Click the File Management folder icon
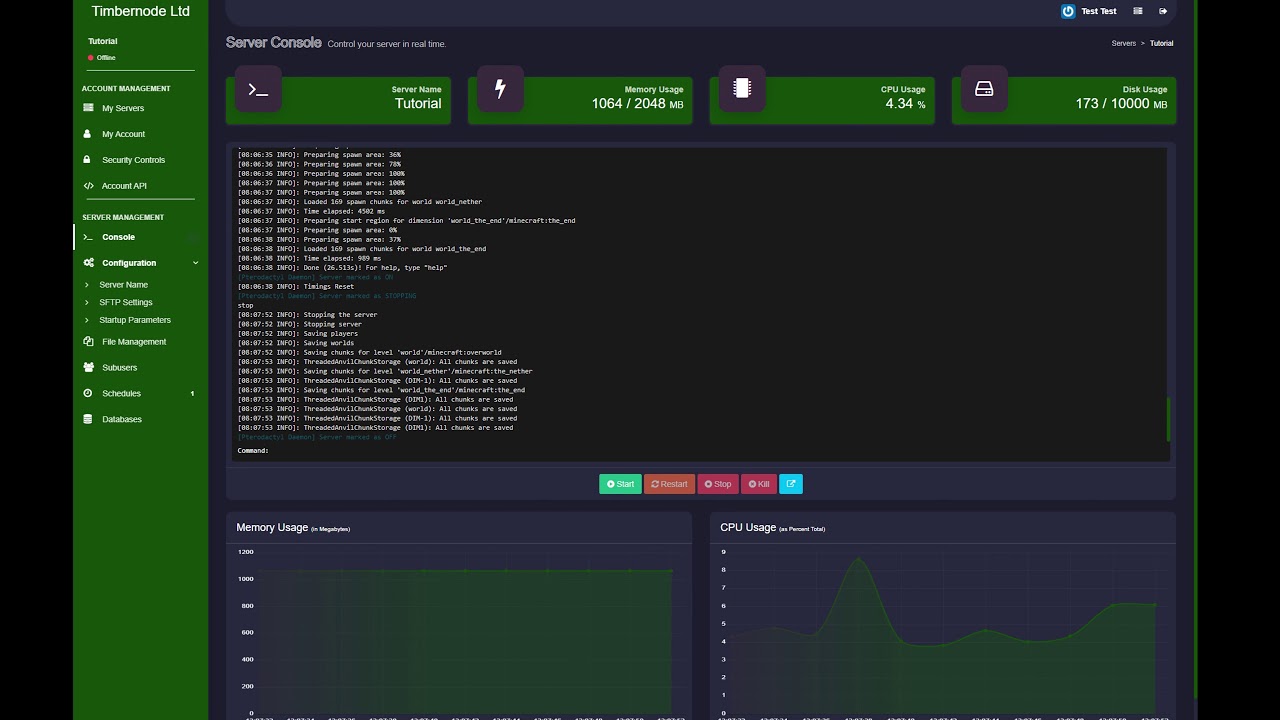Screen dimensions: 1280x720 88,342
